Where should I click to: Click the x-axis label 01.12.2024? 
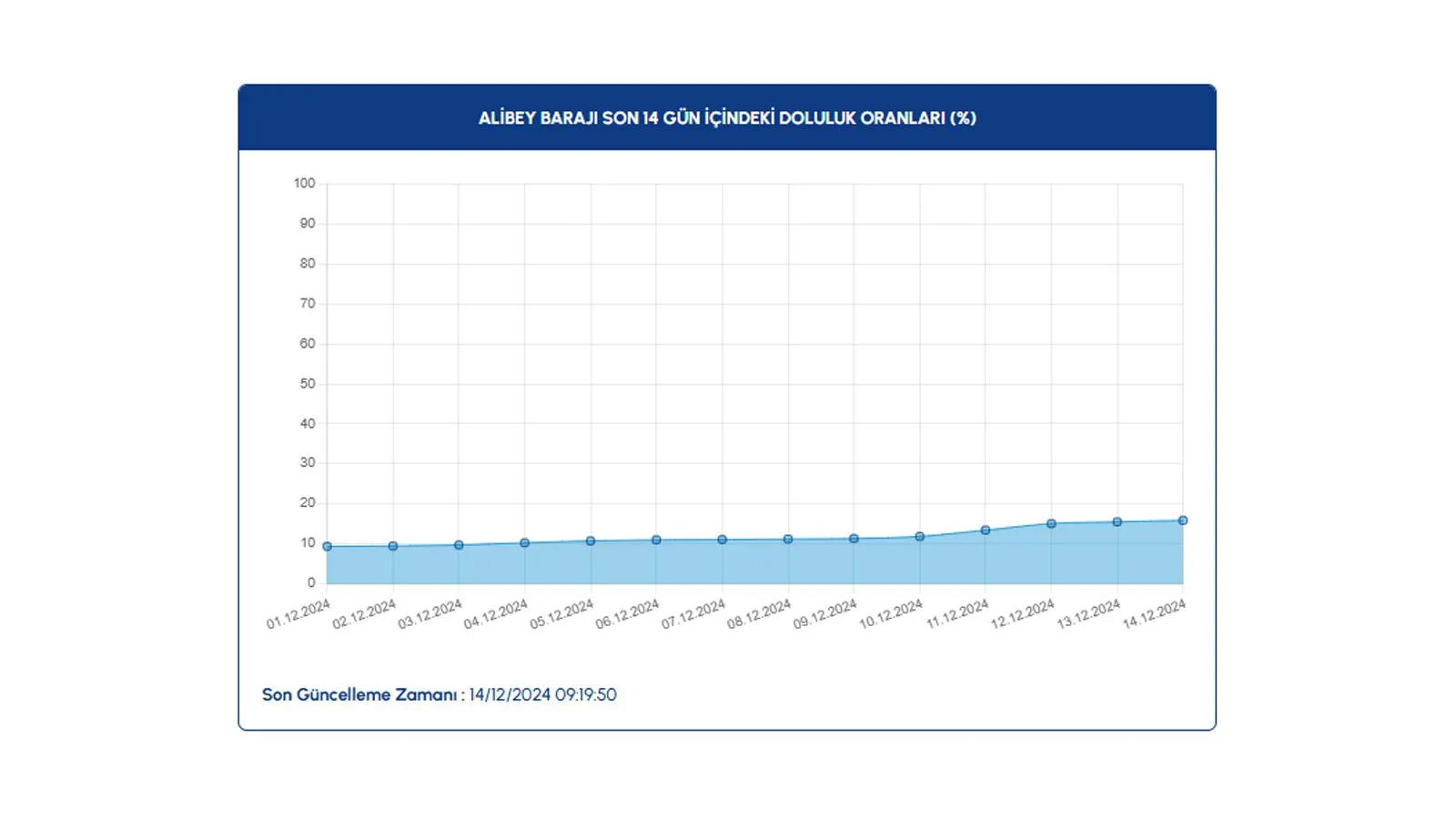tap(298, 614)
